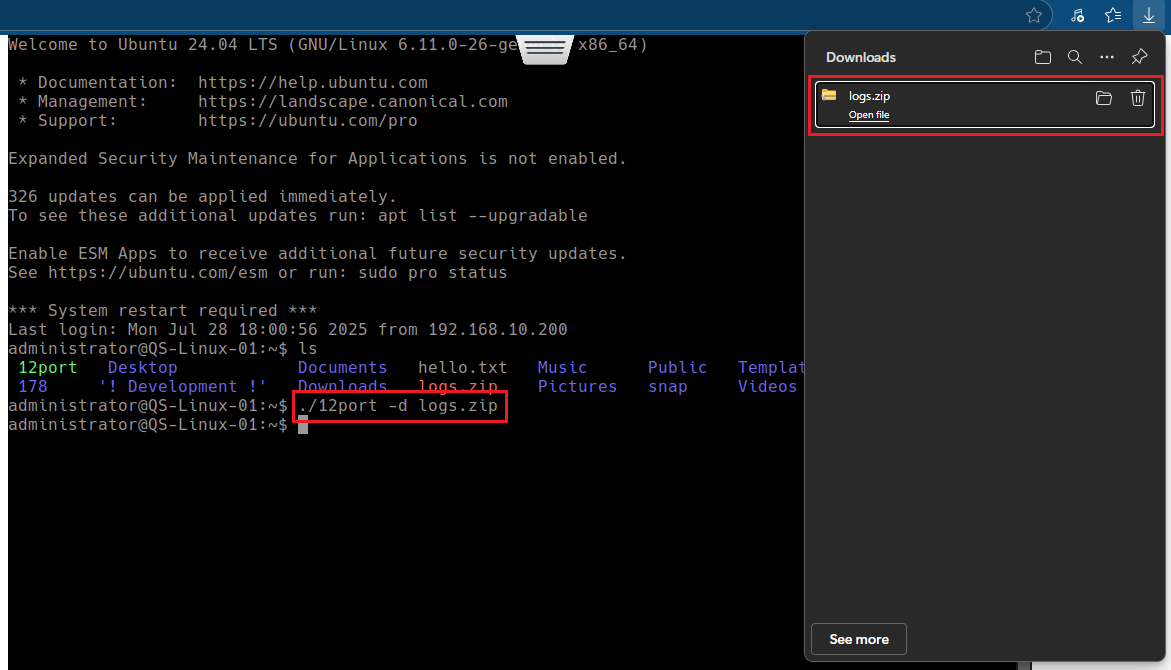Open the downloads folder from panel header
The height and width of the screenshot is (670, 1171).
[1043, 57]
